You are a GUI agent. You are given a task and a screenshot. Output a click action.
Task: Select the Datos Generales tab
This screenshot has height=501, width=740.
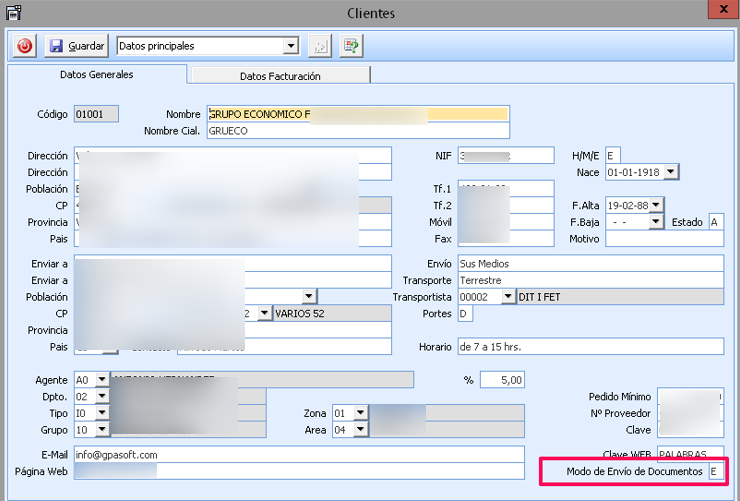pos(96,75)
